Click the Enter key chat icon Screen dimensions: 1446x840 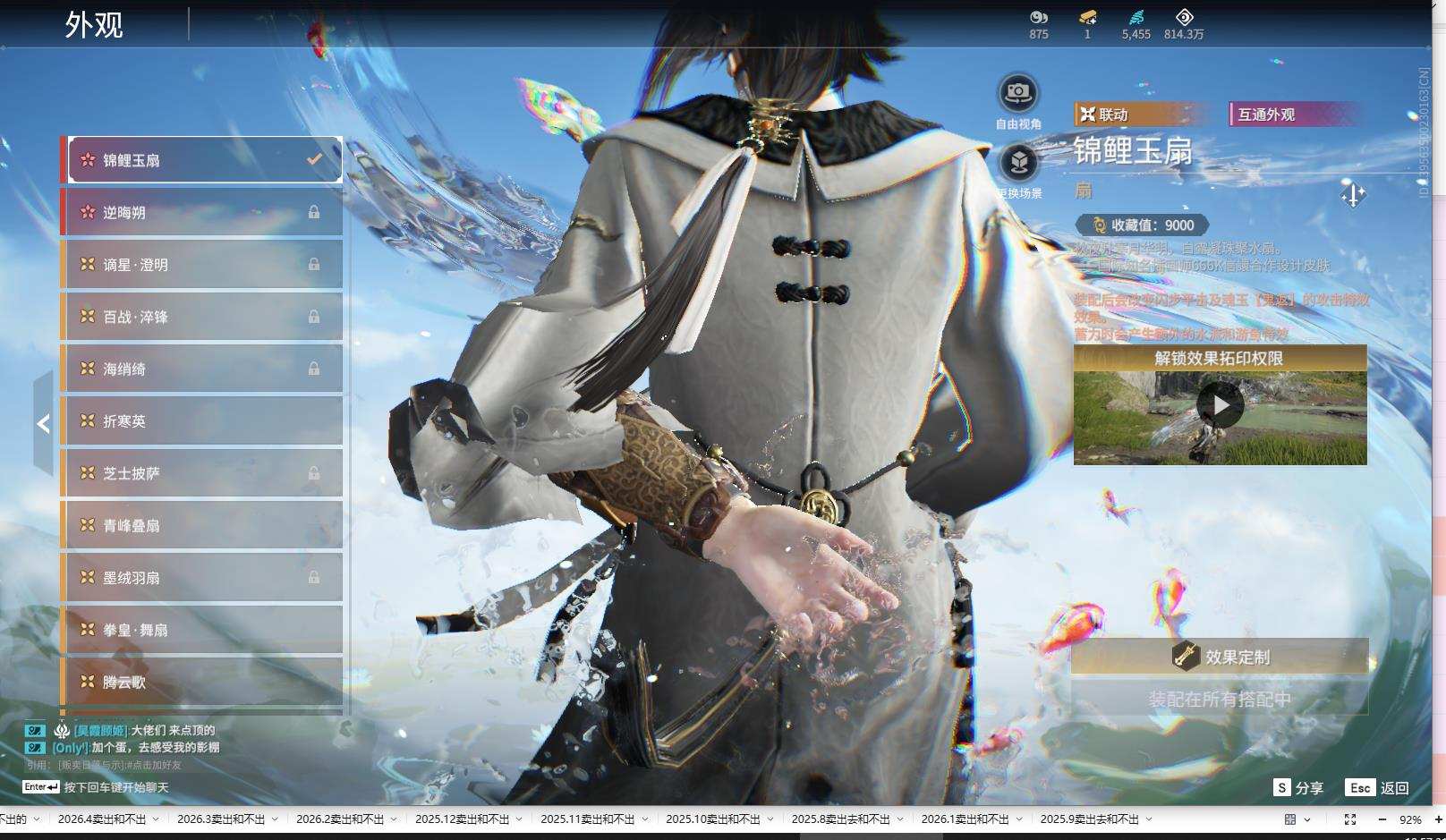[x=41, y=787]
